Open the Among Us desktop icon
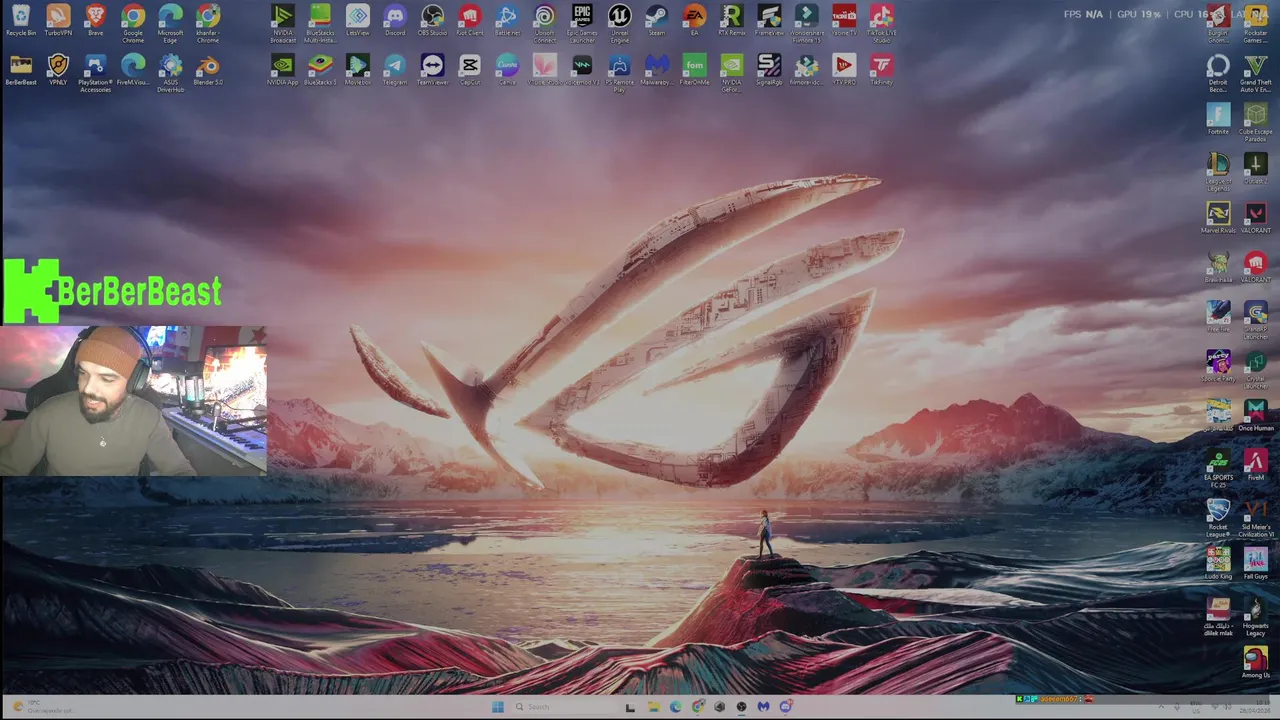Screen dimensions: 1280x720 coord(1255,662)
